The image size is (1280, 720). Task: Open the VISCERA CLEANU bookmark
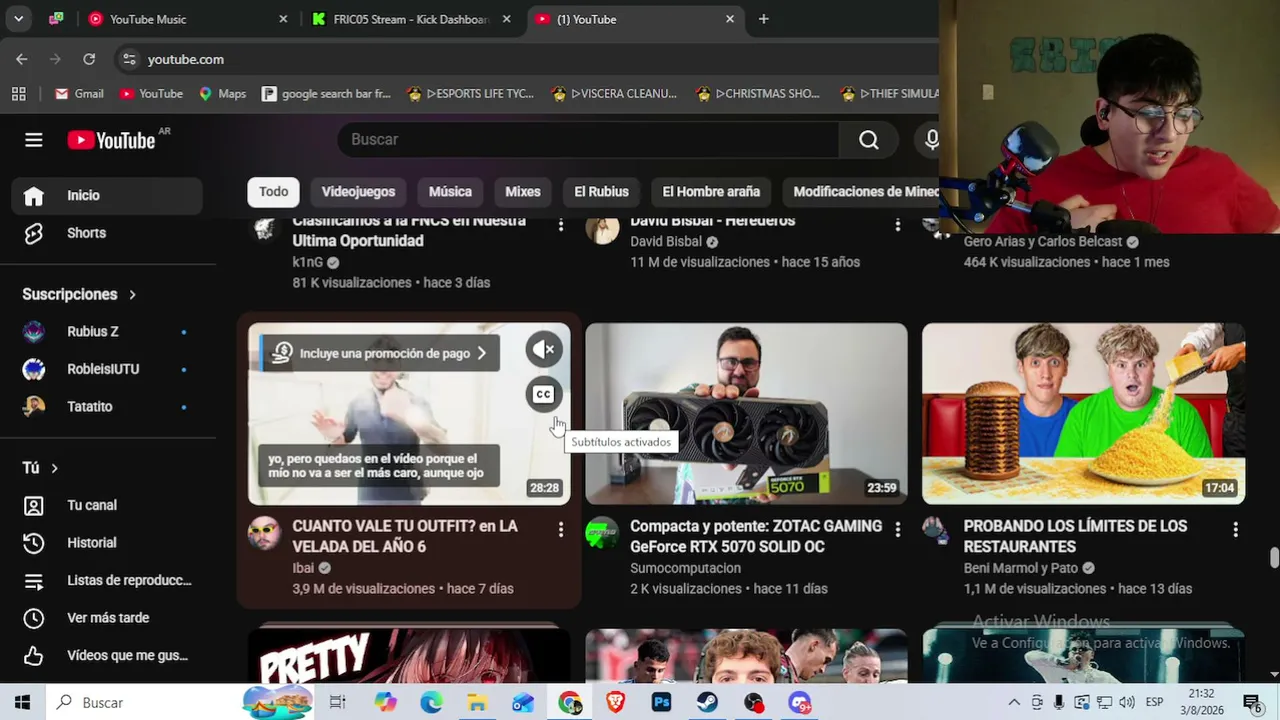613,93
